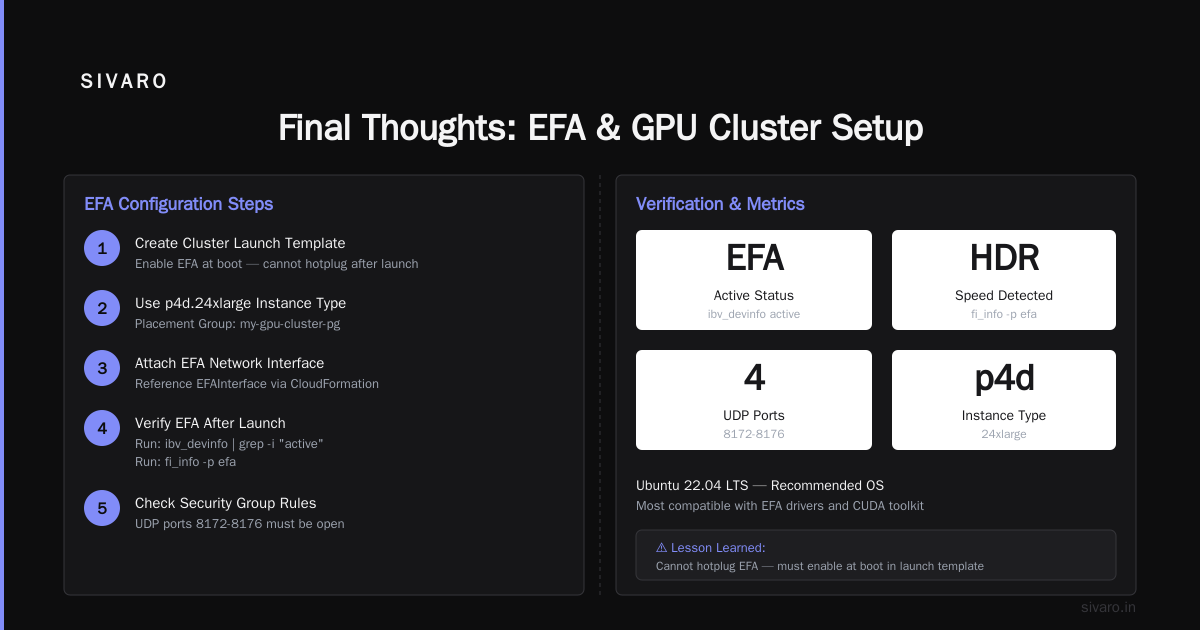The image size is (1200, 630).
Task: Select the HDR Speed Detected card
Action: (1004, 280)
